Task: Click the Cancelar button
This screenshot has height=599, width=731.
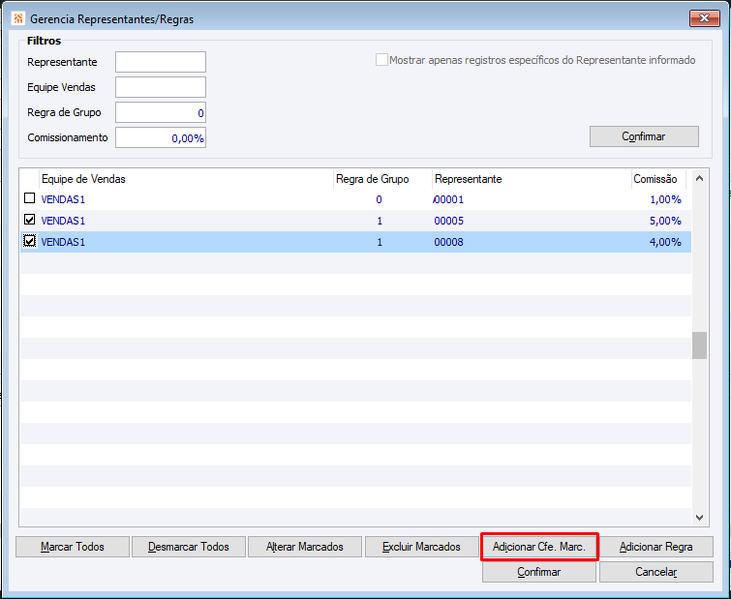Action: click(656, 572)
